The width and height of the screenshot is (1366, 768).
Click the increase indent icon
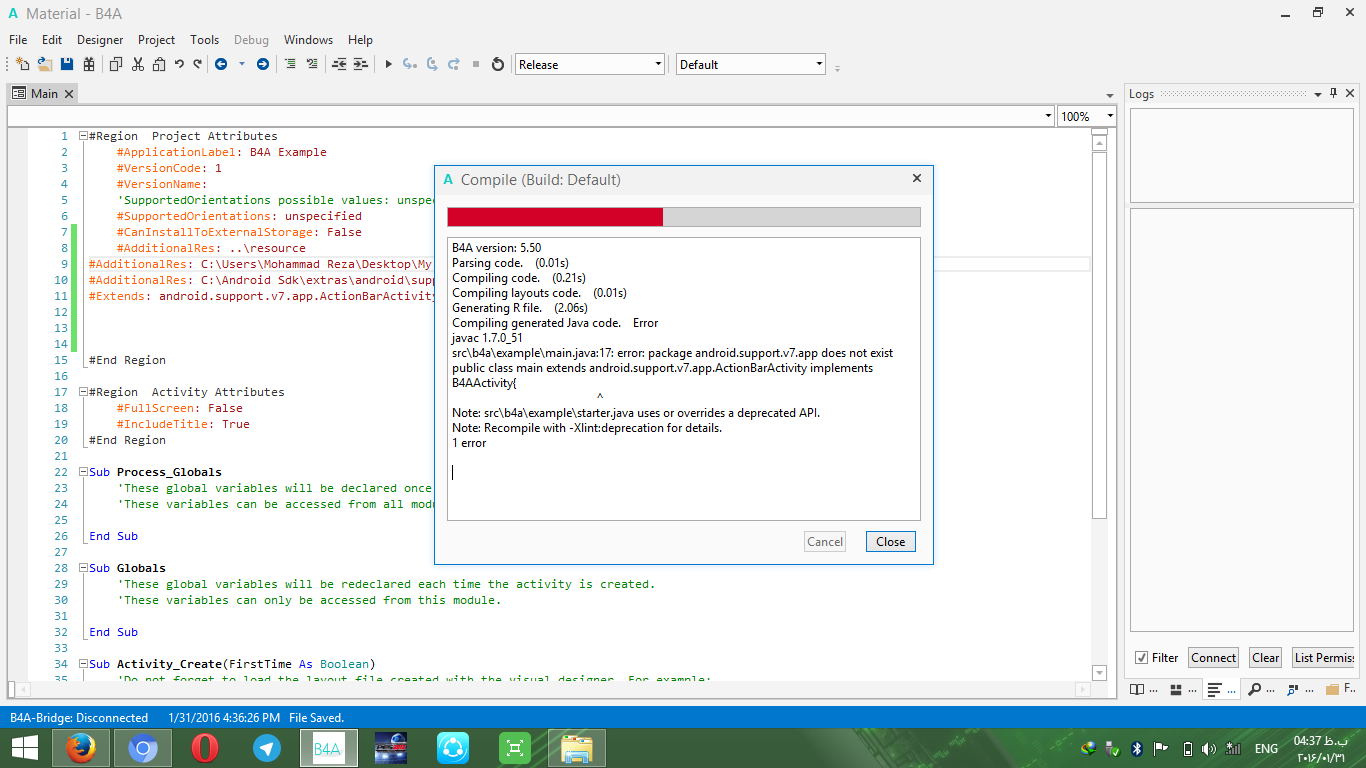point(361,64)
